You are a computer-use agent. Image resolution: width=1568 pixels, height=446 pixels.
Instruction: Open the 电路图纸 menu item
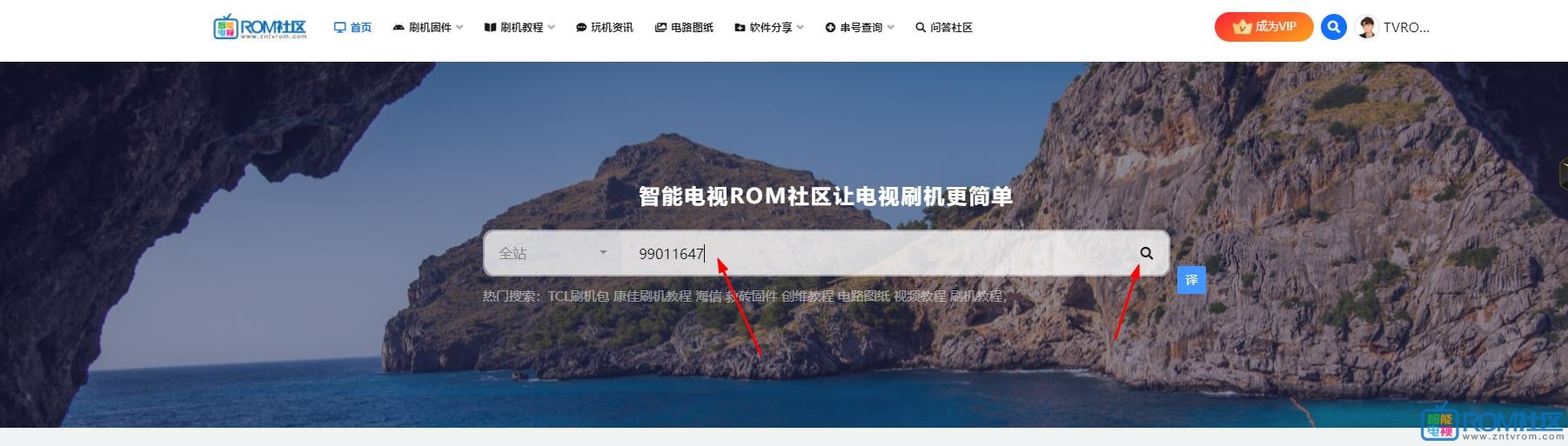point(684,28)
